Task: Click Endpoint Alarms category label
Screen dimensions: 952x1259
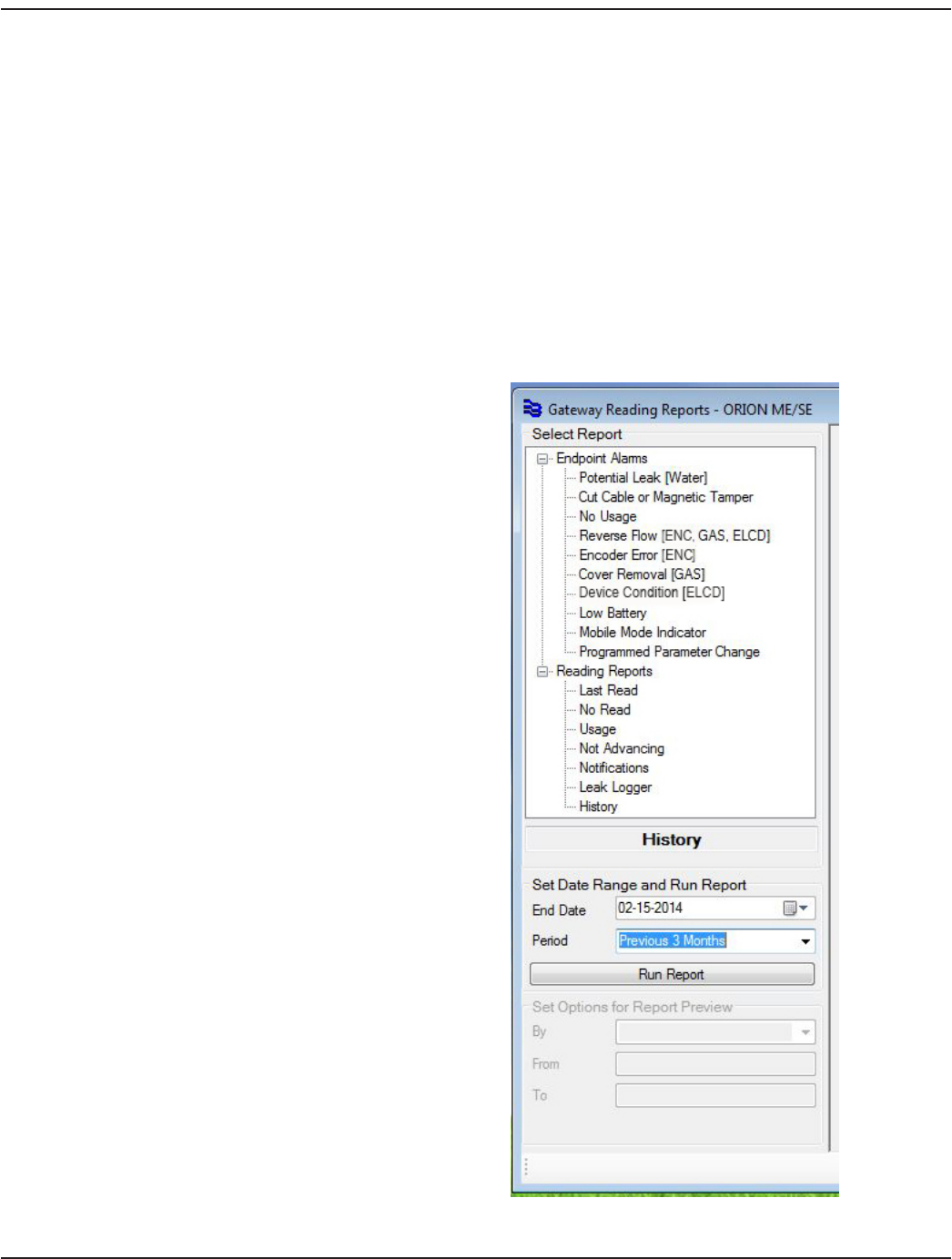Action: click(x=602, y=459)
